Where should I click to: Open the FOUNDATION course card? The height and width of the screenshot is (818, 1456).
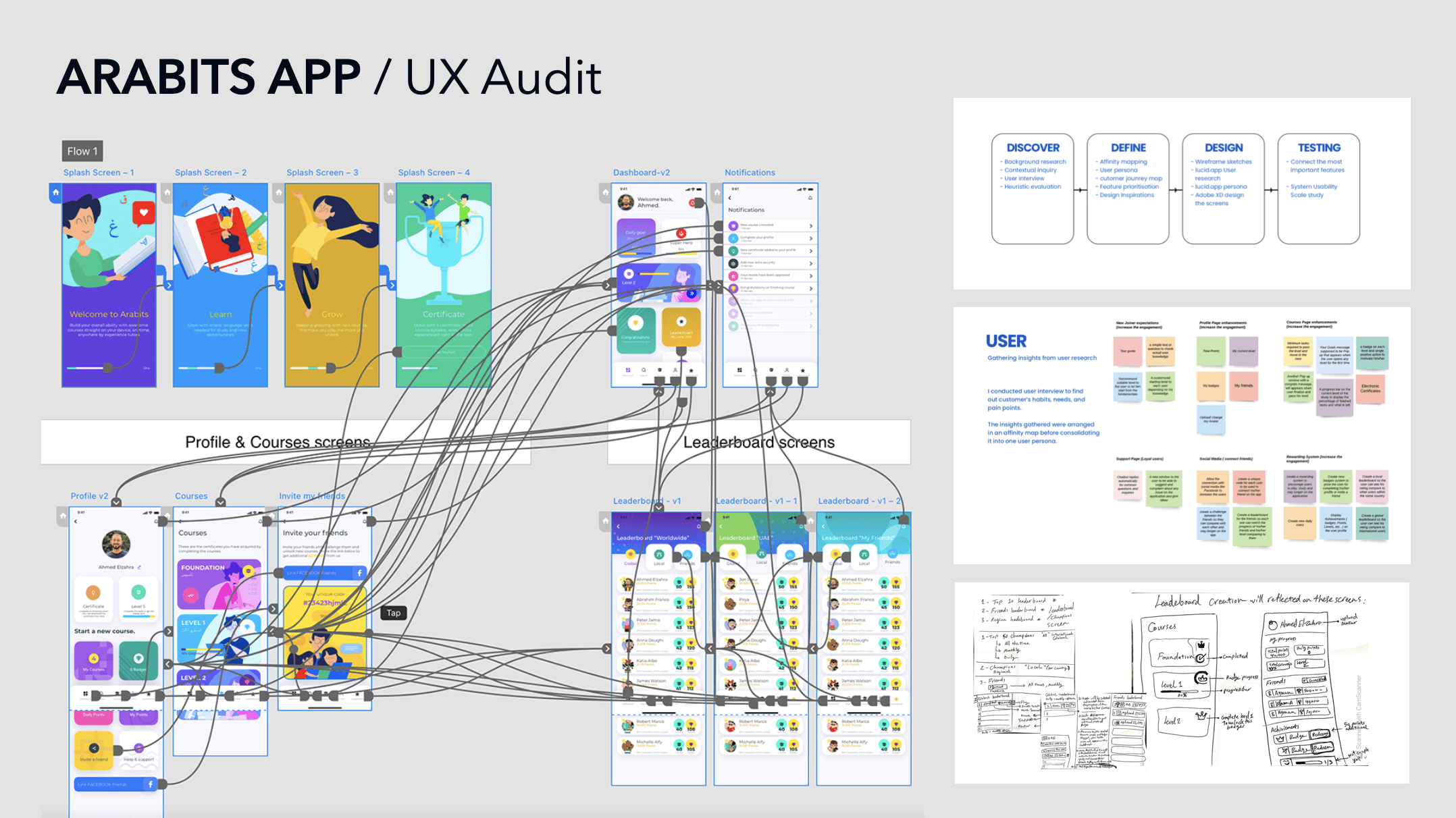pyautogui.click(x=219, y=586)
